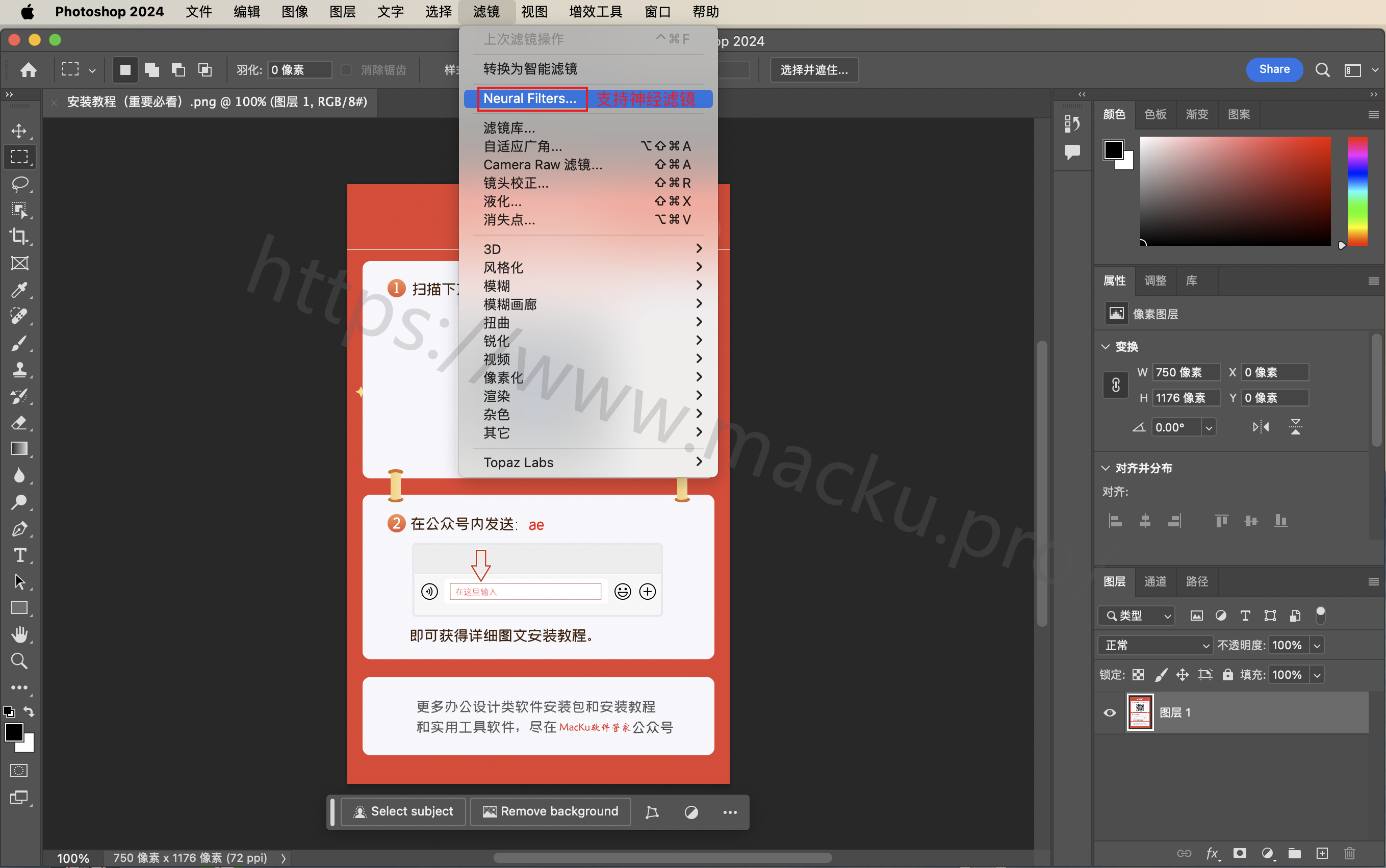This screenshot has width=1386, height=868.
Task: Collapse the 变换 section
Action: pos(1106,347)
